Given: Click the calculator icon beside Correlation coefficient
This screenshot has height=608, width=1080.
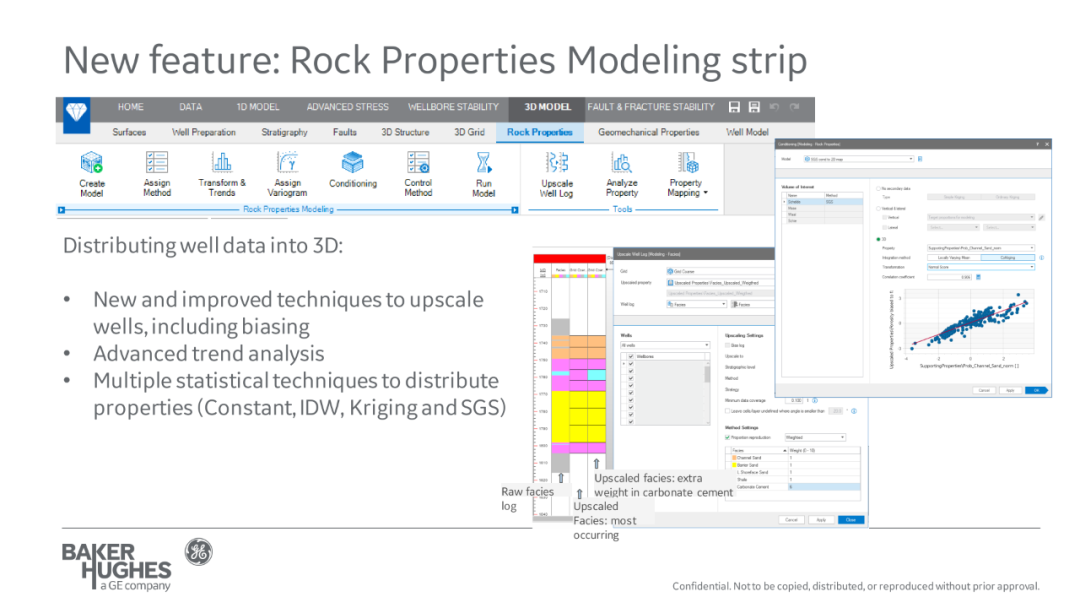Looking at the screenshot, I should click(978, 277).
